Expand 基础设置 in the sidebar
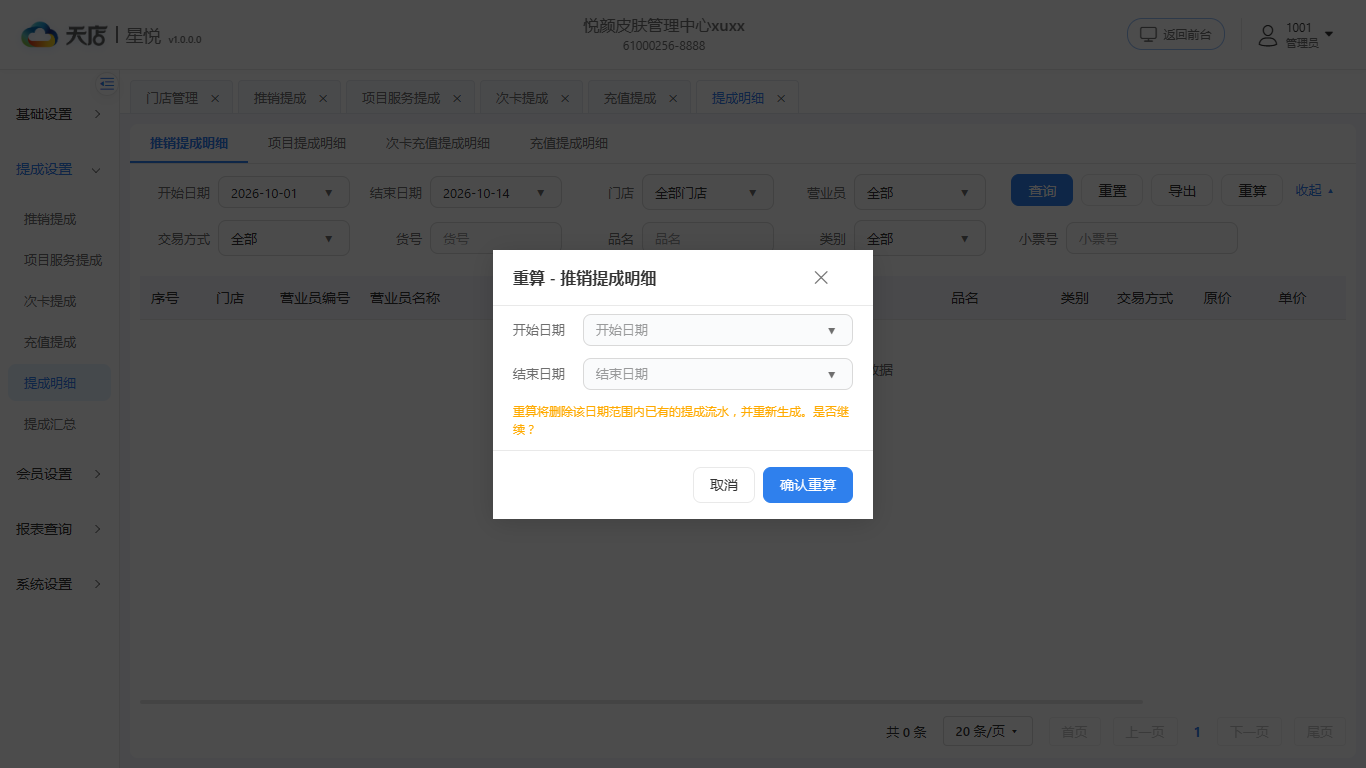Viewport: 1366px width, 768px height. tap(59, 114)
